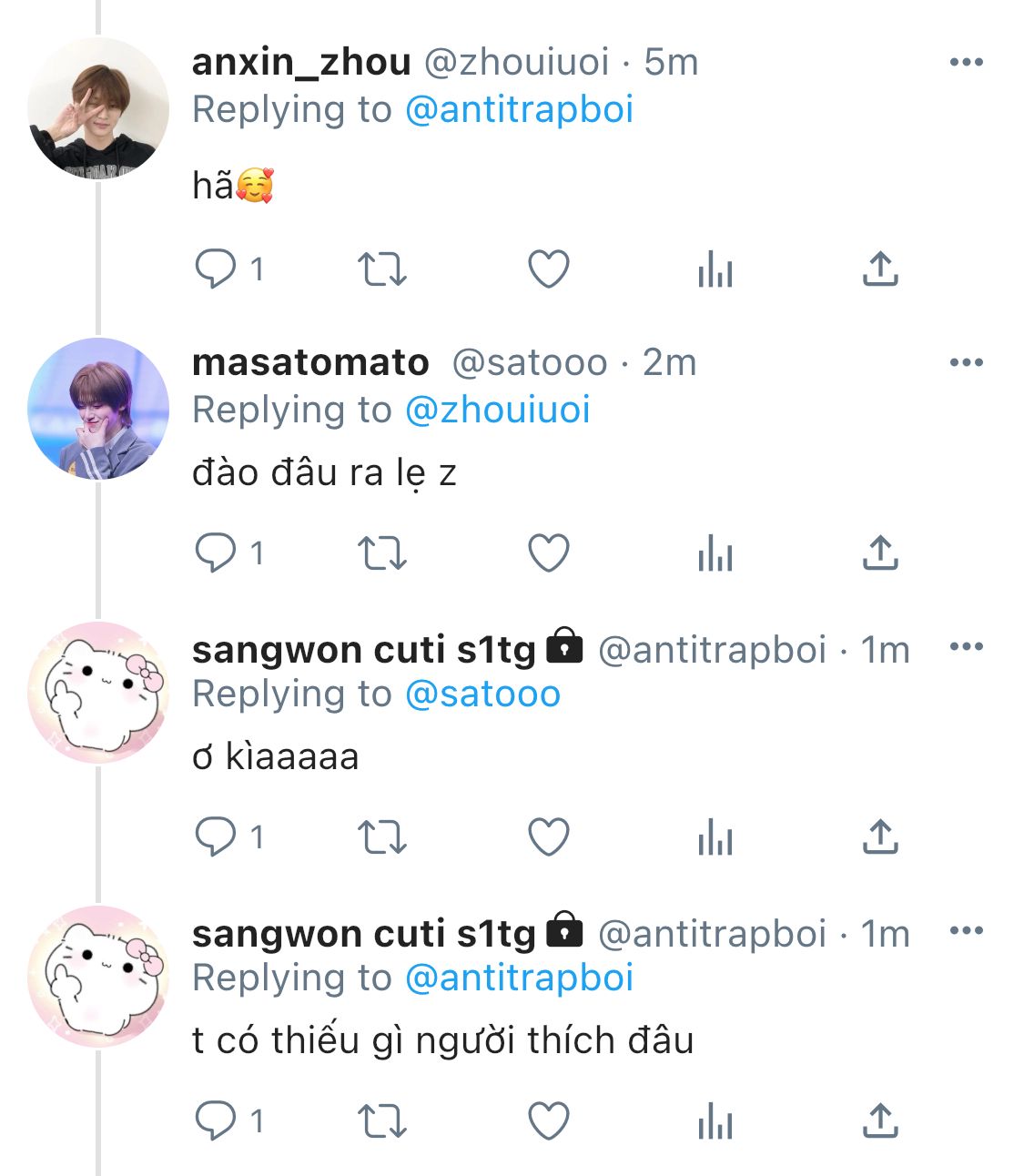Open masatomato's profile picture

coord(98,409)
